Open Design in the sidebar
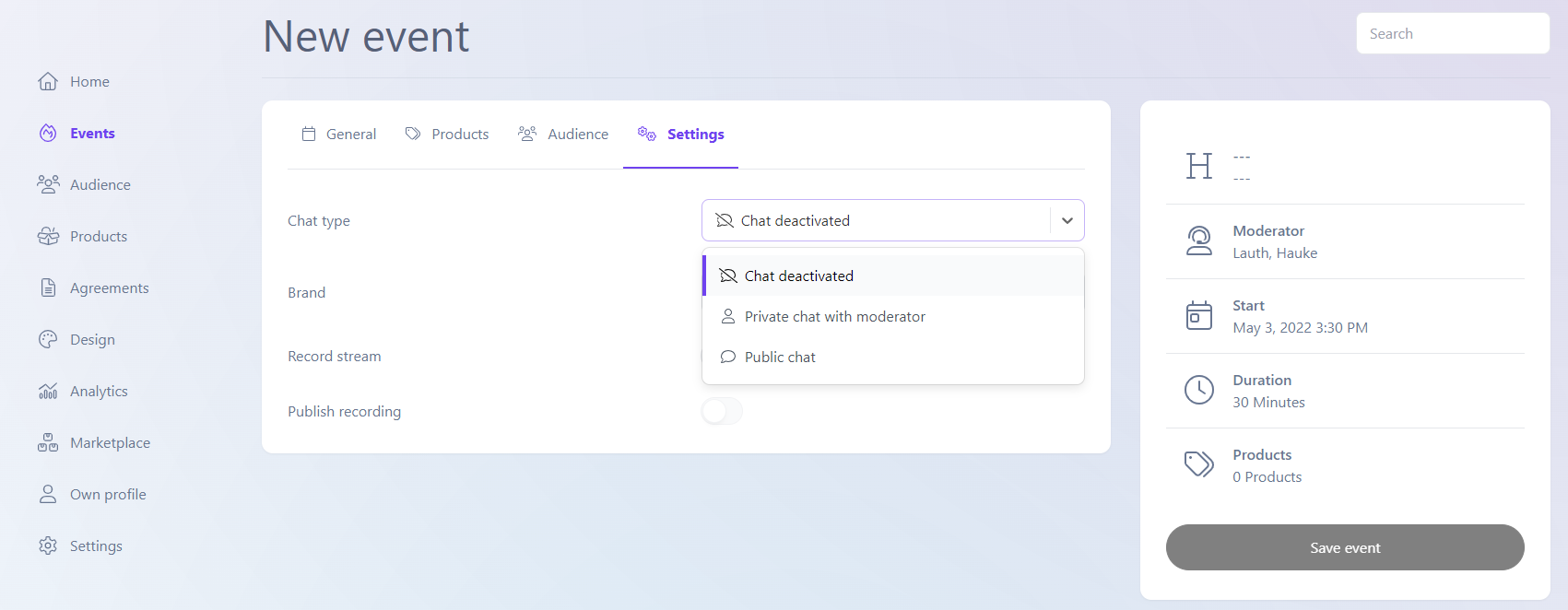The height and width of the screenshot is (610, 1568). pos(92,339)
